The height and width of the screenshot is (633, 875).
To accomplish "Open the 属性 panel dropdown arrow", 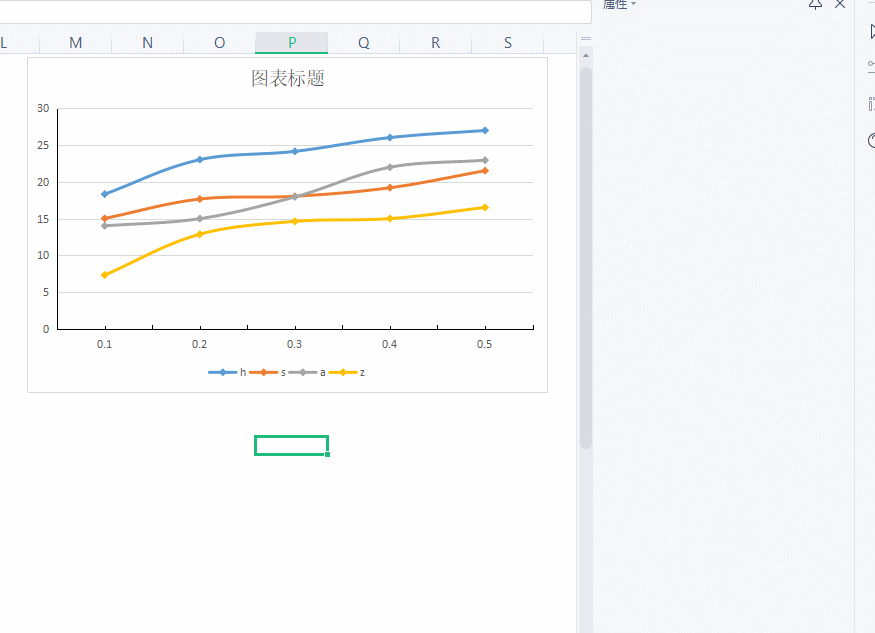I will 633,4.
